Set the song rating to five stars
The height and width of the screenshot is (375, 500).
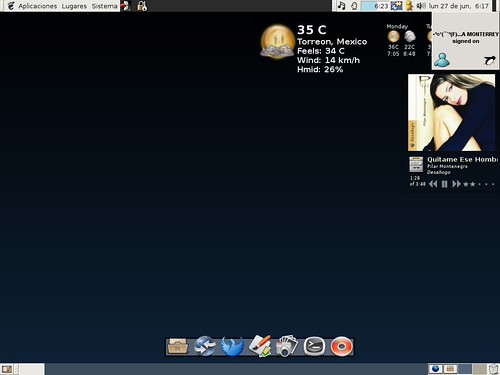493,184
